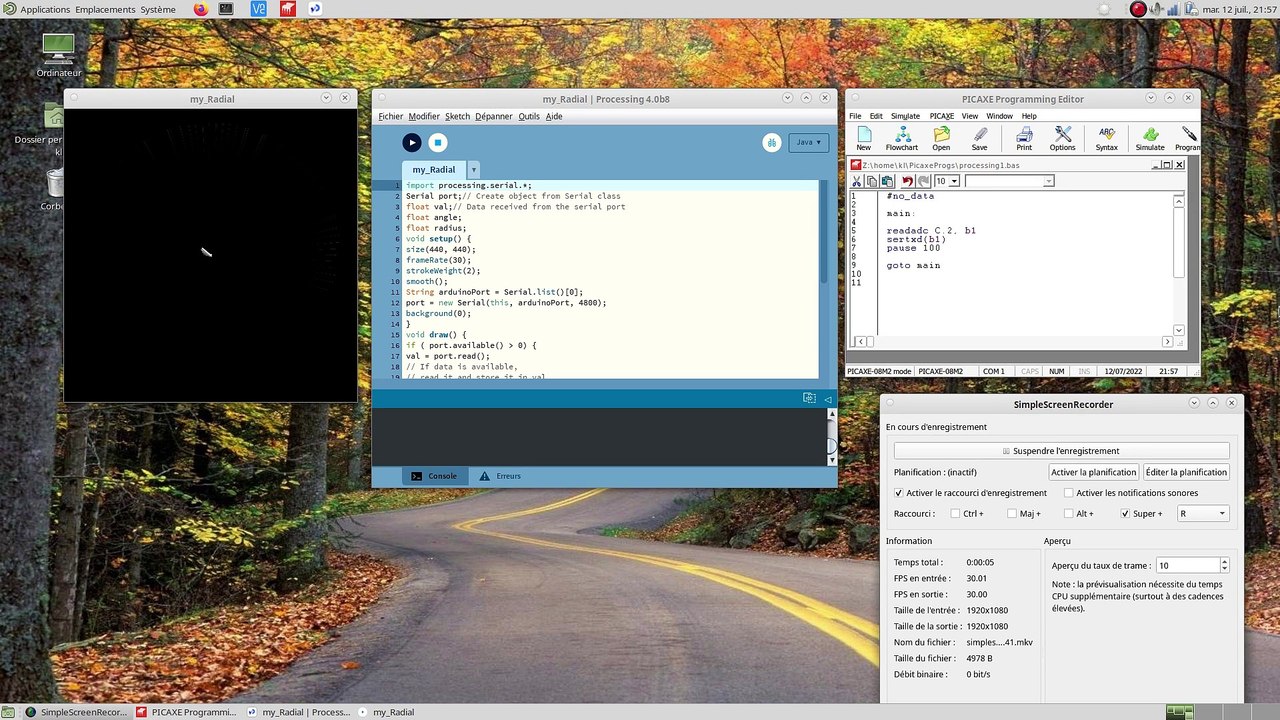1280x720 pixels.
Task: Click the frame rate spinner arrows
Action: 1224,566
